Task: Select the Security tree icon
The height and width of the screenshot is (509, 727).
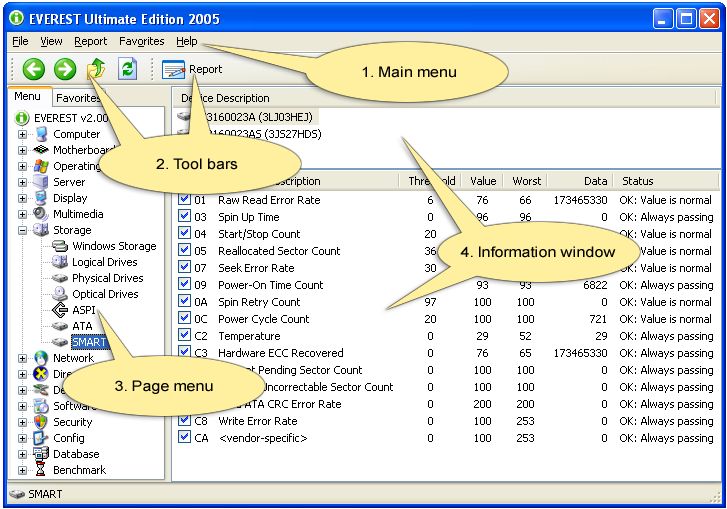Action: [x=41, y=422]
